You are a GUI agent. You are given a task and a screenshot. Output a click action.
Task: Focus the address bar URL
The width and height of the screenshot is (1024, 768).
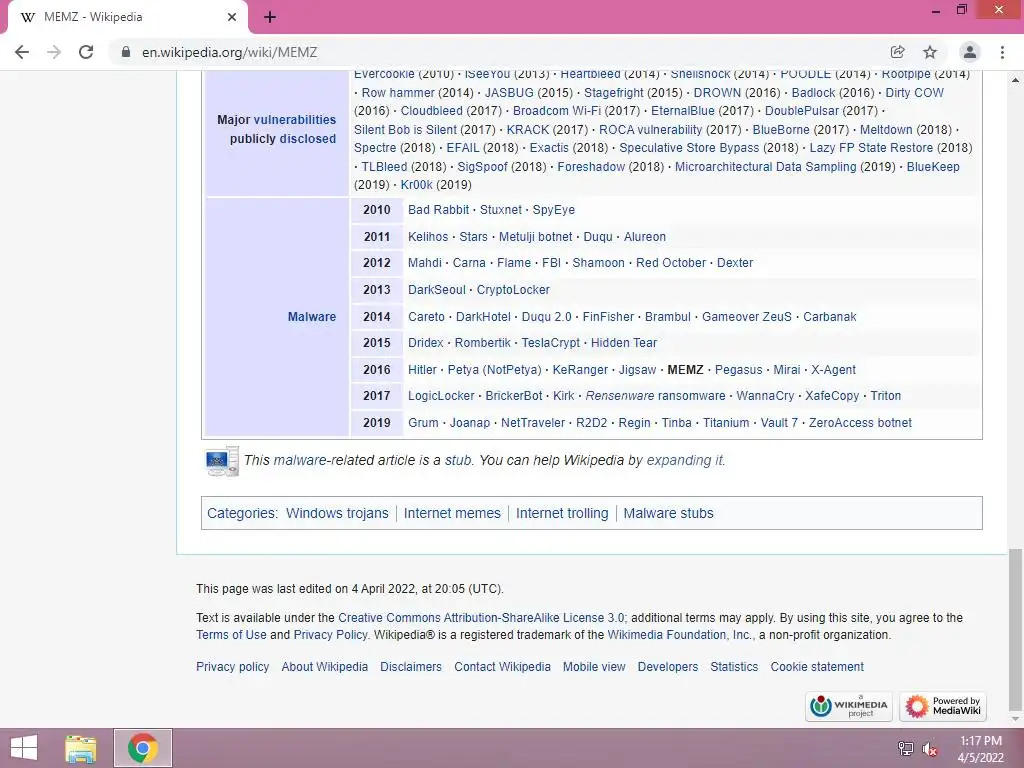(229, 52)
